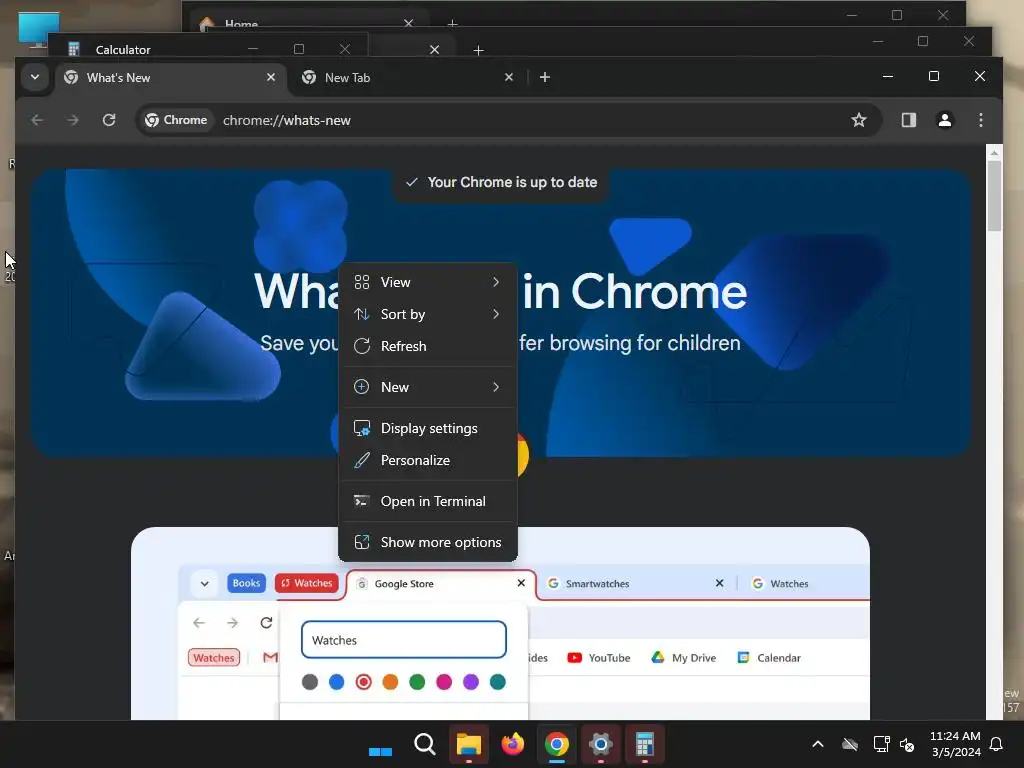
Task: Select Display settings in context menu
Action: click(x=428, y=428)
